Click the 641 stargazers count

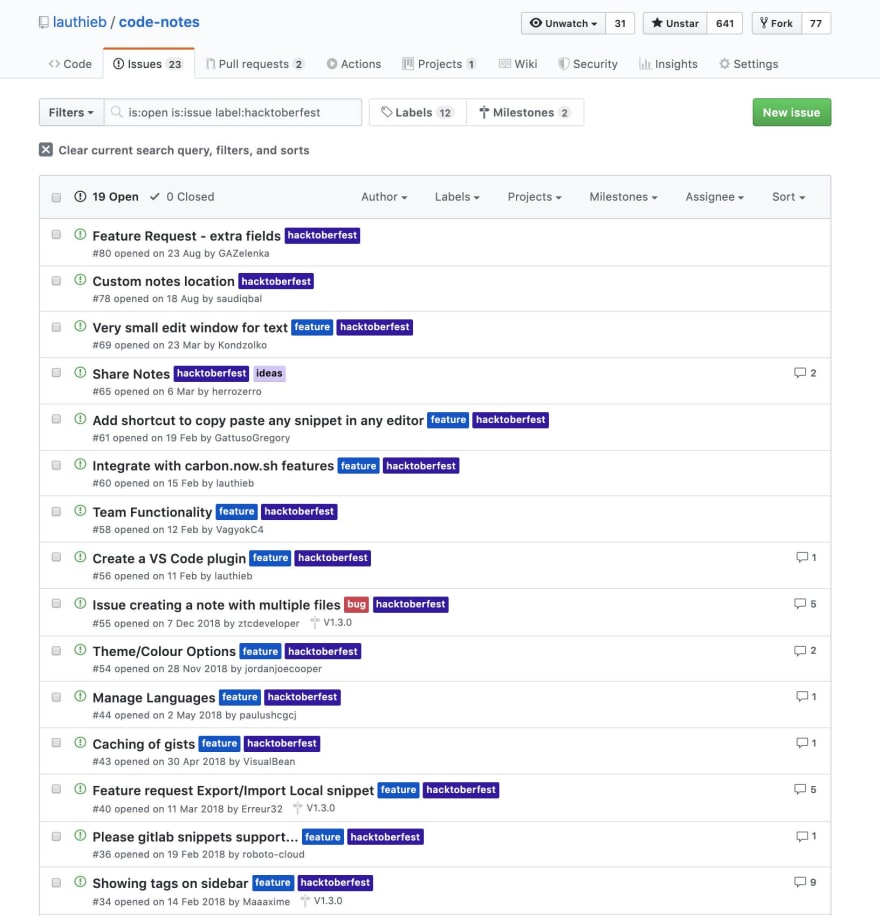pos(725,23)
